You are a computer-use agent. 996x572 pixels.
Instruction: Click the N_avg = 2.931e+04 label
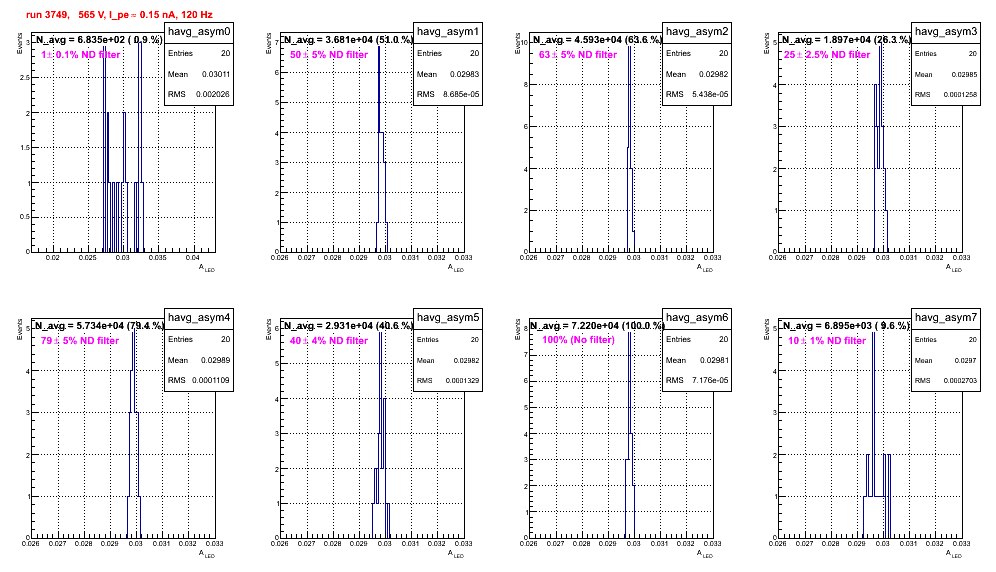click(x=348, y=325)
